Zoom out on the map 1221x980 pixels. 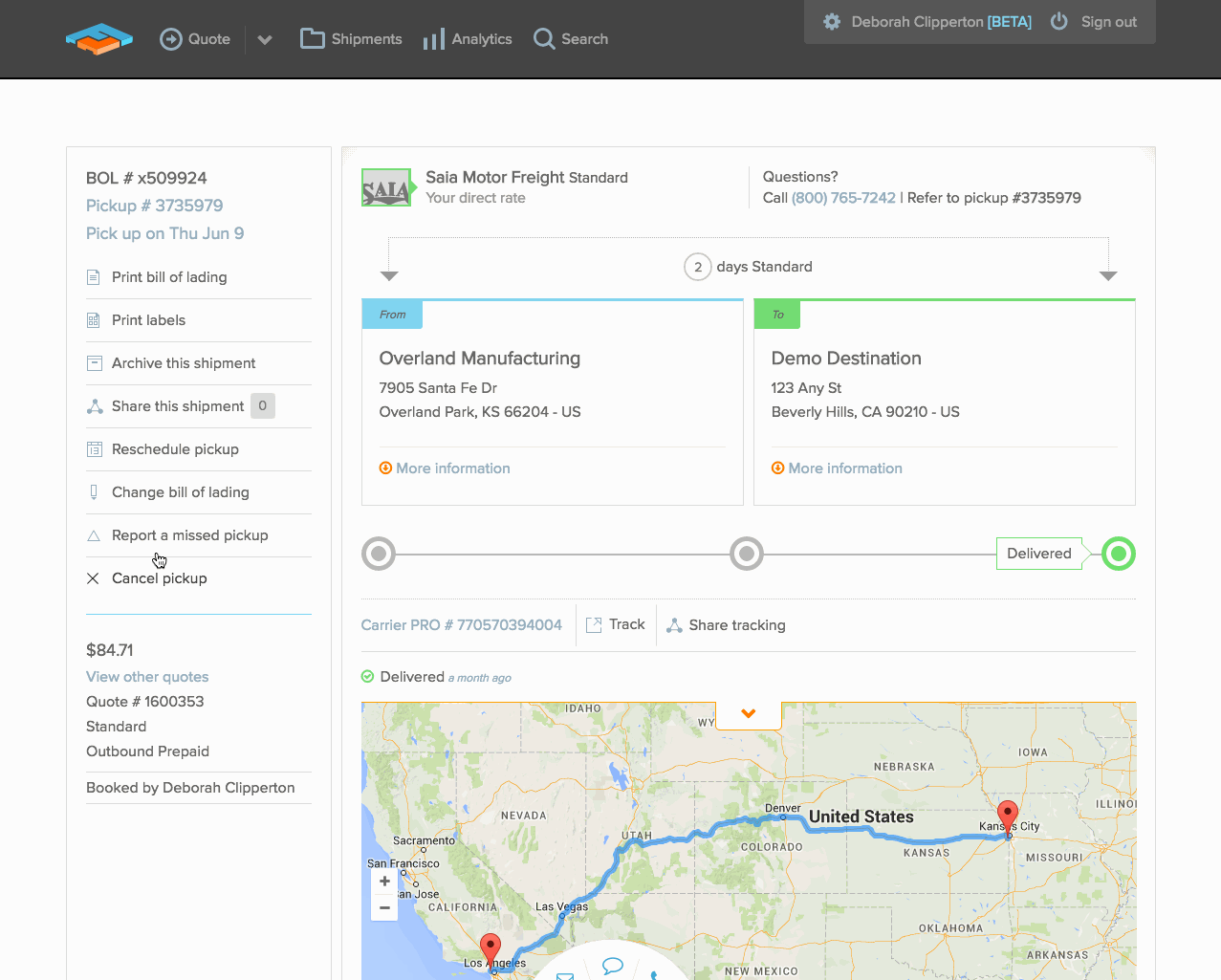pos(384,907)
